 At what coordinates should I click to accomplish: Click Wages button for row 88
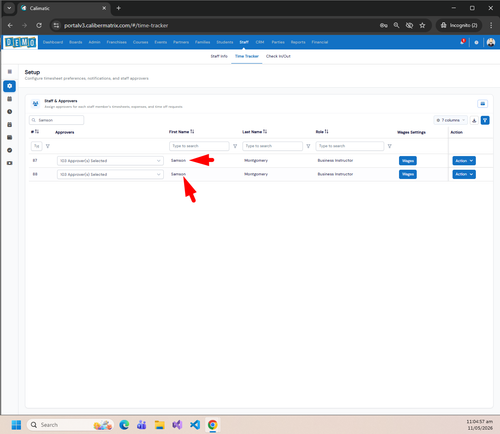pyautogui.click(x=408, y=174)
